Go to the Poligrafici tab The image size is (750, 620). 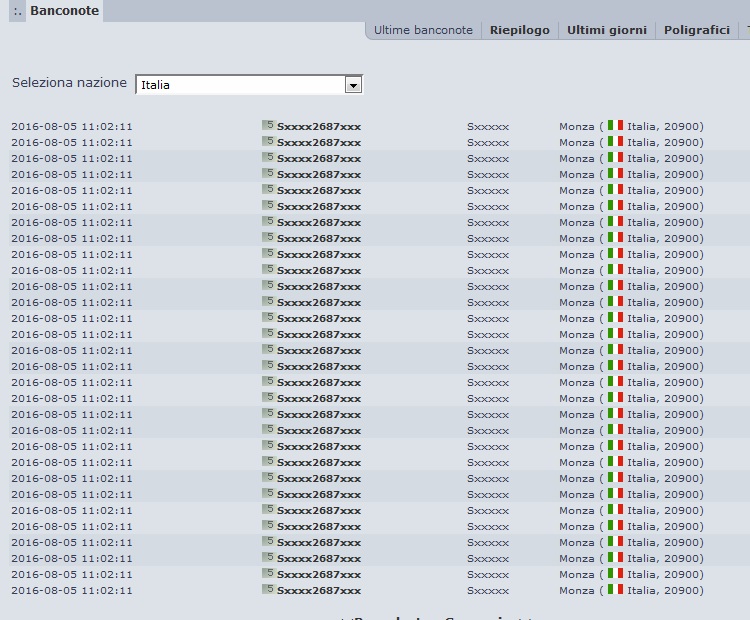[x=697, y=30]
